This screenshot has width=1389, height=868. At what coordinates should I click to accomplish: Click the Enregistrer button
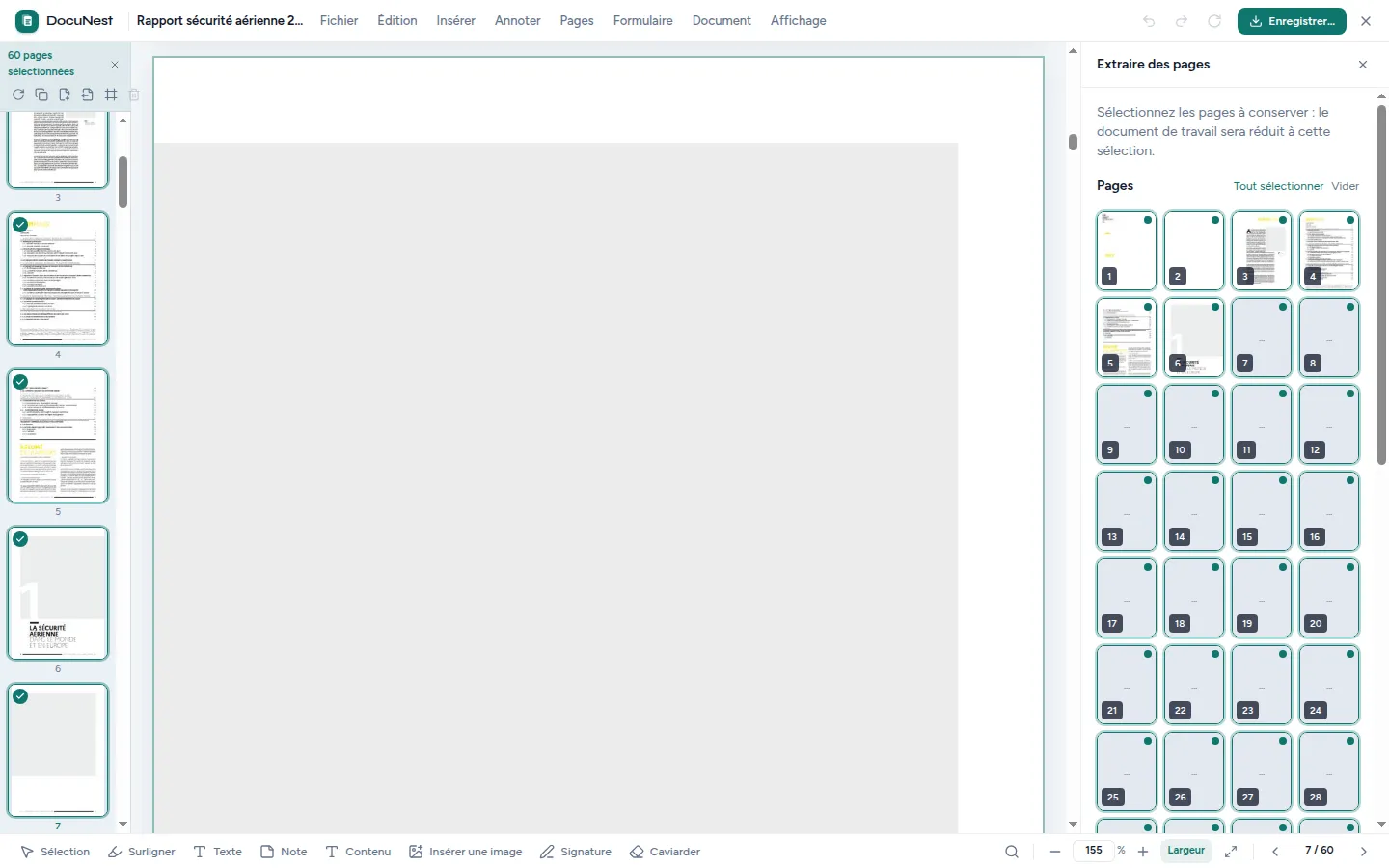1293,21
